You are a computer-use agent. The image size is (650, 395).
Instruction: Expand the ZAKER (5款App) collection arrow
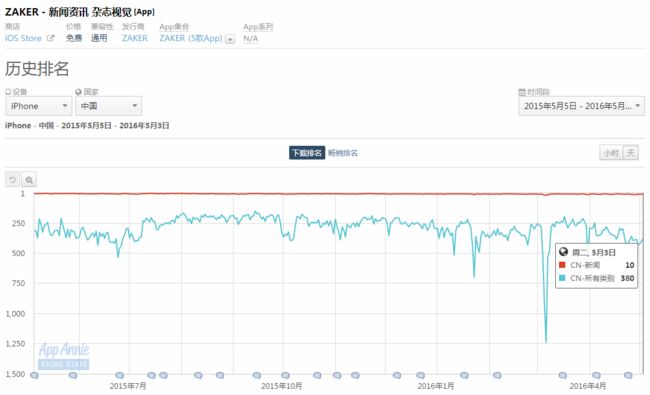230,39
